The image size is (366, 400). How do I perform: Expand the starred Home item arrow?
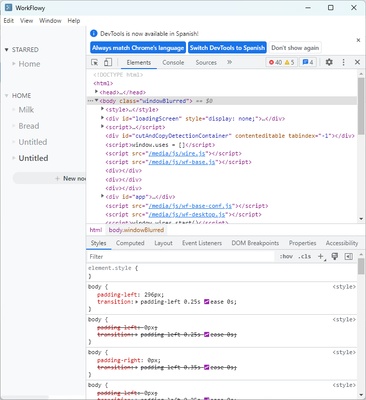pos(14,63)
